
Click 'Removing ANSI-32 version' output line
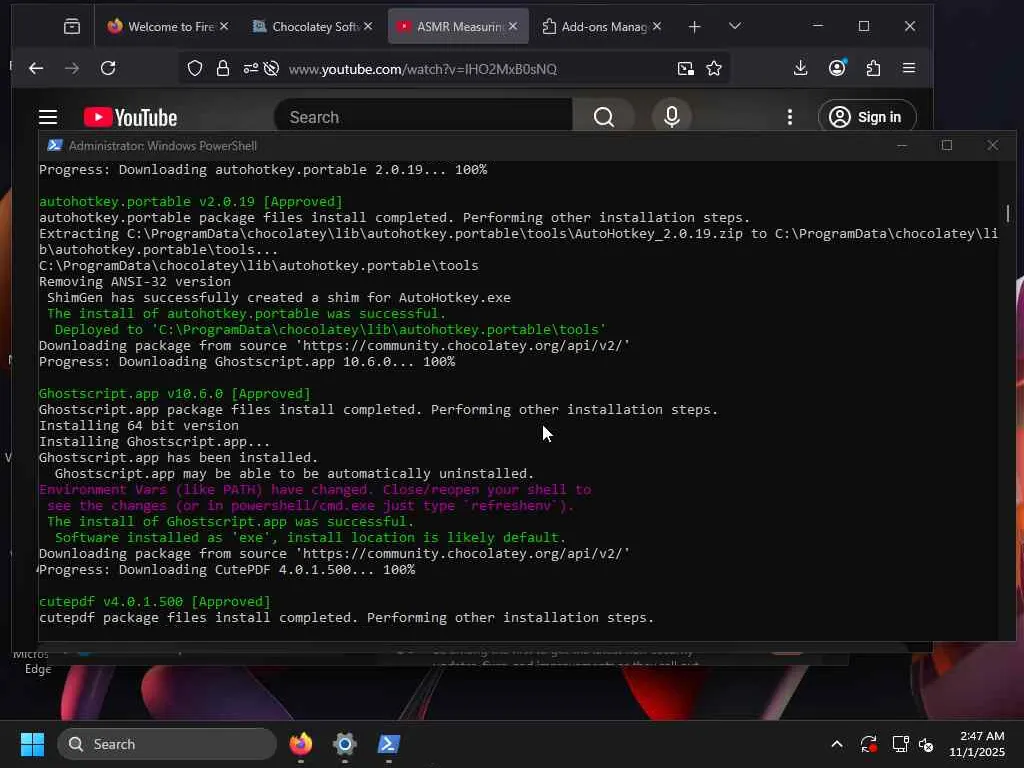[x=135, y=281]
